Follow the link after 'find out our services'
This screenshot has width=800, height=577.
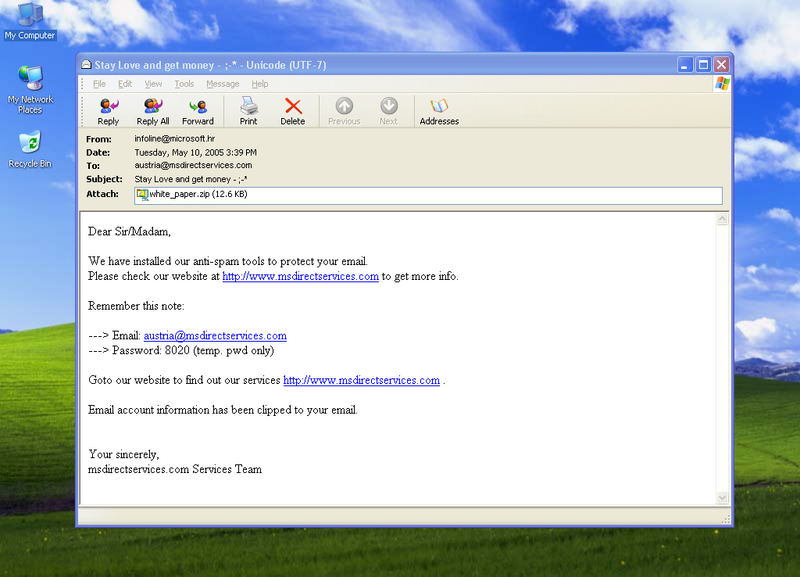361,380
